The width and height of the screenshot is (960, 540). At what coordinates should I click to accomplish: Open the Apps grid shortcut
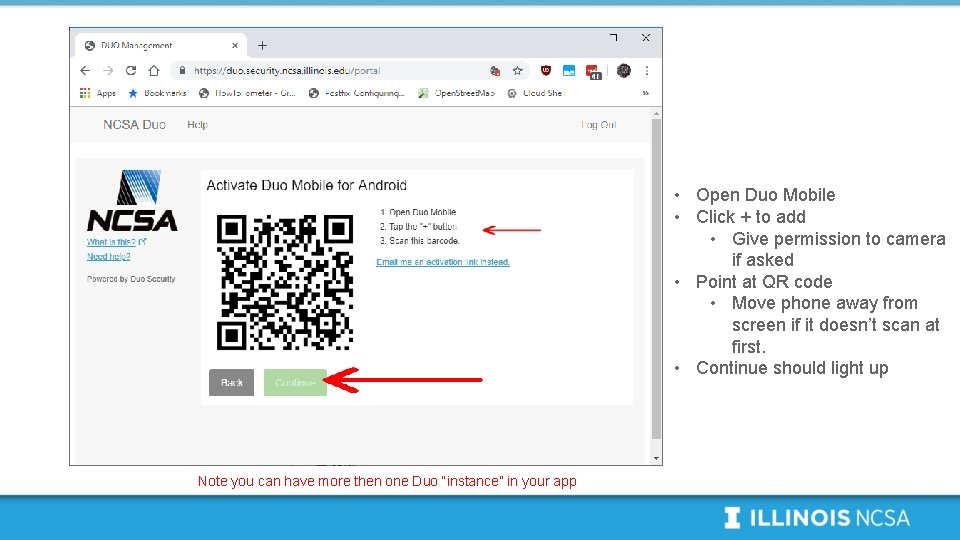(98, 93)
